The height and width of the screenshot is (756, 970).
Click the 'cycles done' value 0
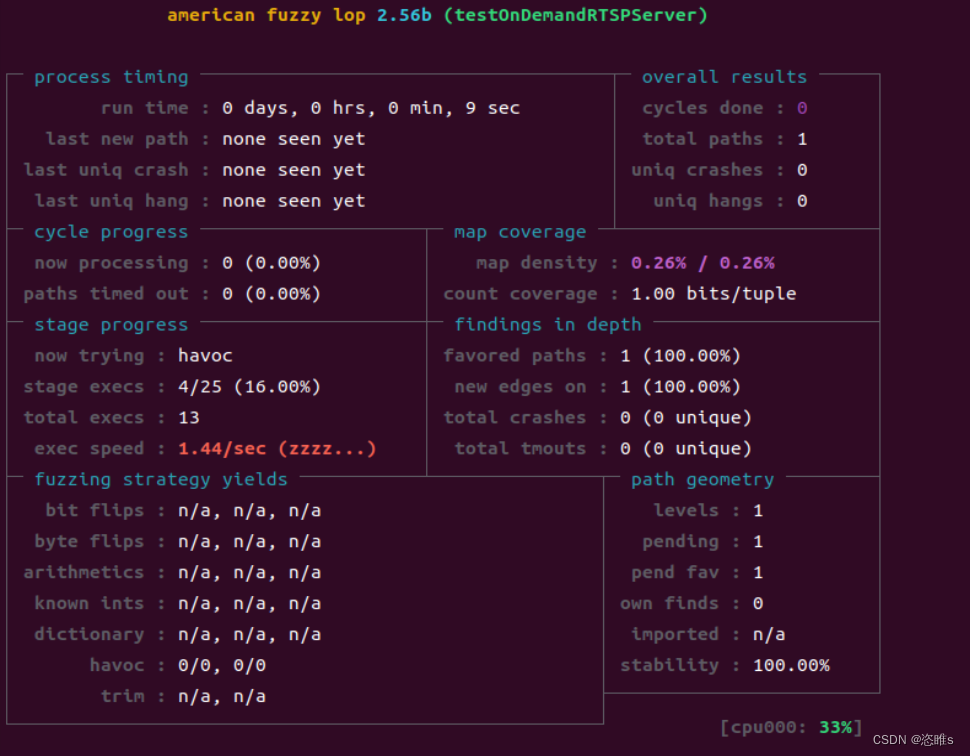pos(802,108)
